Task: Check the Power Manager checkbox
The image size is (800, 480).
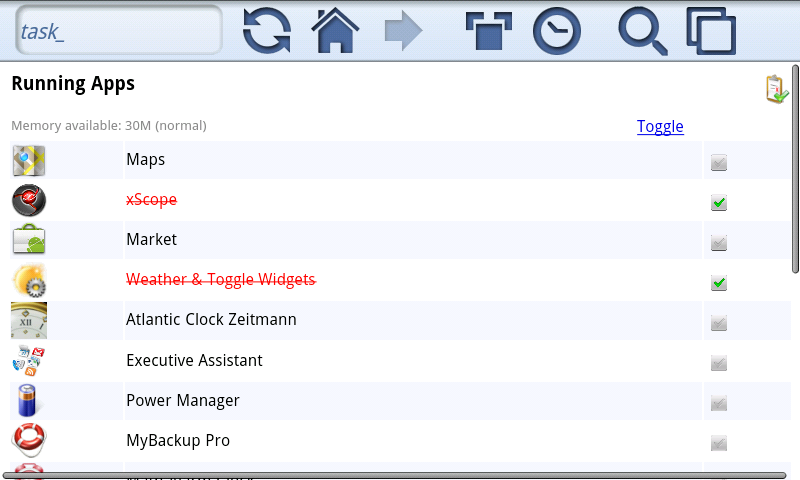Action: tap(719, 403)
